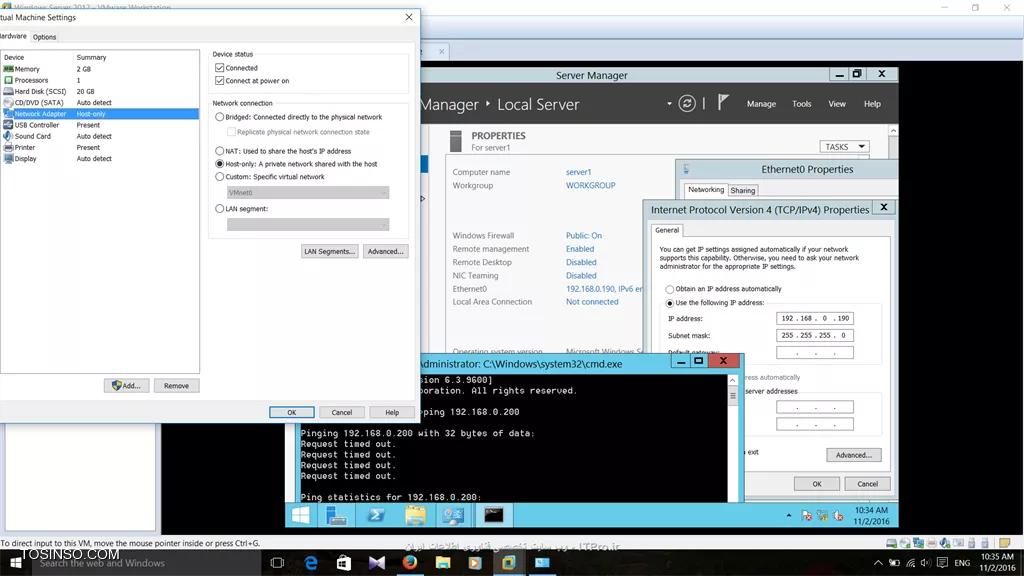The width and height of the screenshot is (1024, 576).
Task: Open Firefox from host taskbar
Action: [x=409, y=562]
